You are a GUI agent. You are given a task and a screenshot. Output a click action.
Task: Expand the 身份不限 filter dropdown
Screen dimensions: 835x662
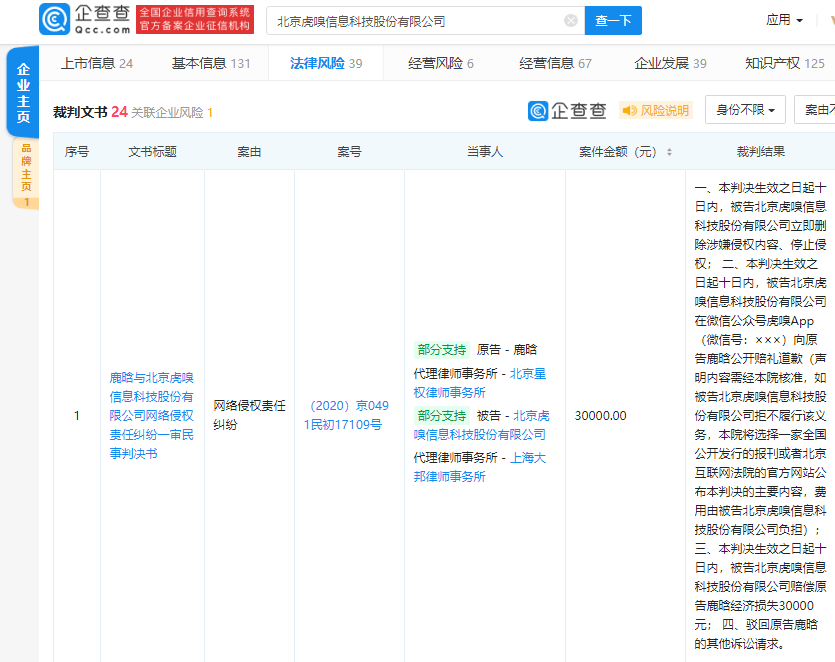(745, 110)
